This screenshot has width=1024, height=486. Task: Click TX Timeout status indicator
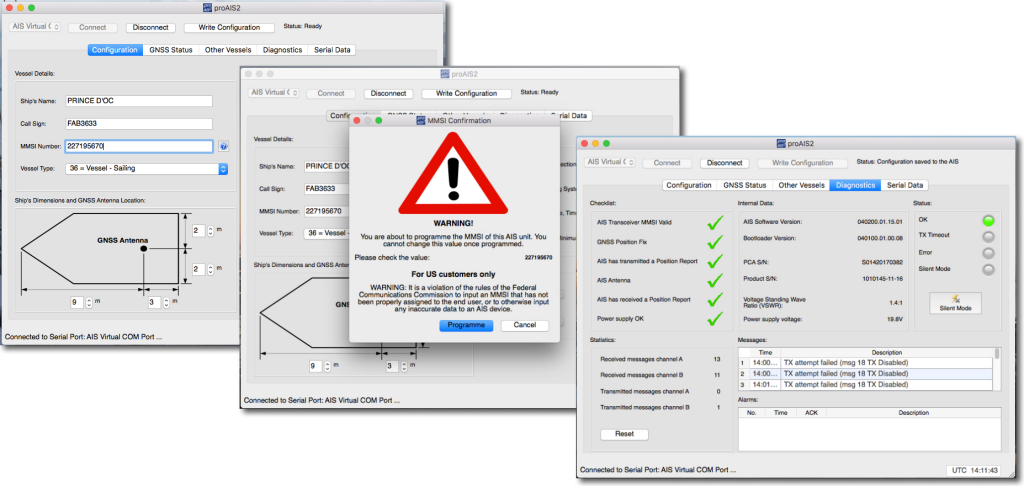coord(989,236)
